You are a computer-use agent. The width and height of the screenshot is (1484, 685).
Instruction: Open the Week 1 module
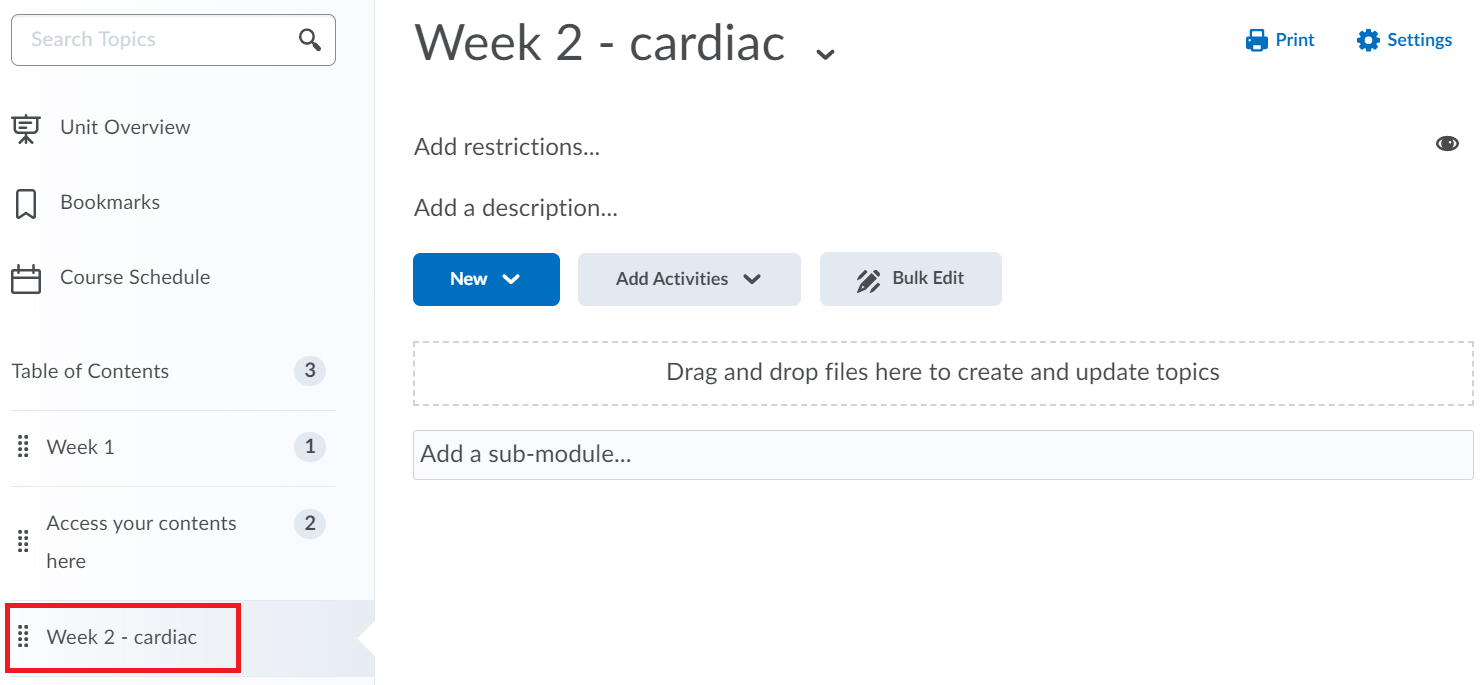tap(81, 447)
